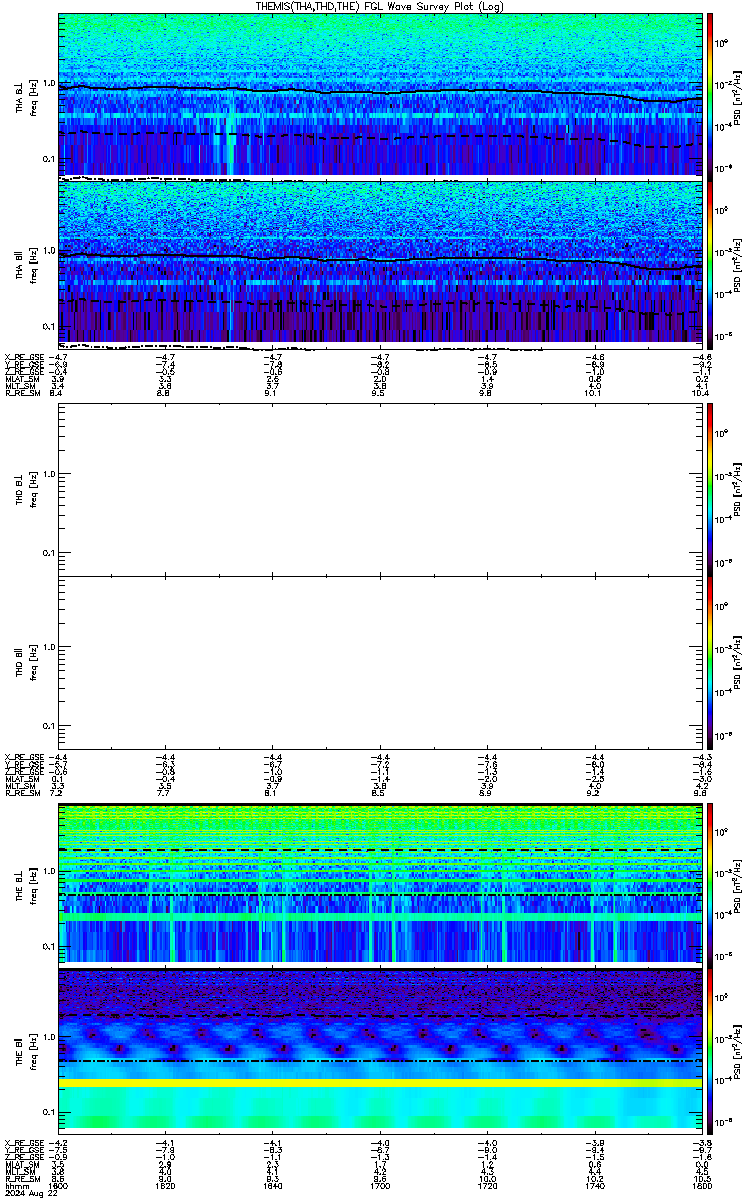The height and width of the screenshot is (1200, 750).
Task: Click the empty THD B∥ panel
Action: click(379, 662)
